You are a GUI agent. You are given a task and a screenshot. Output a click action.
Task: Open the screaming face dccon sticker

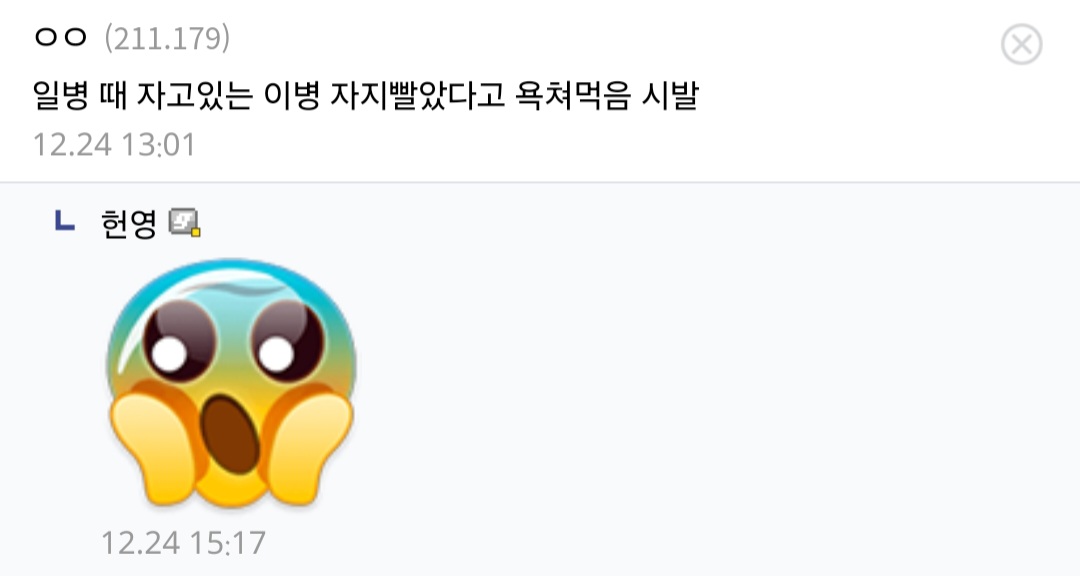[231, 383]
